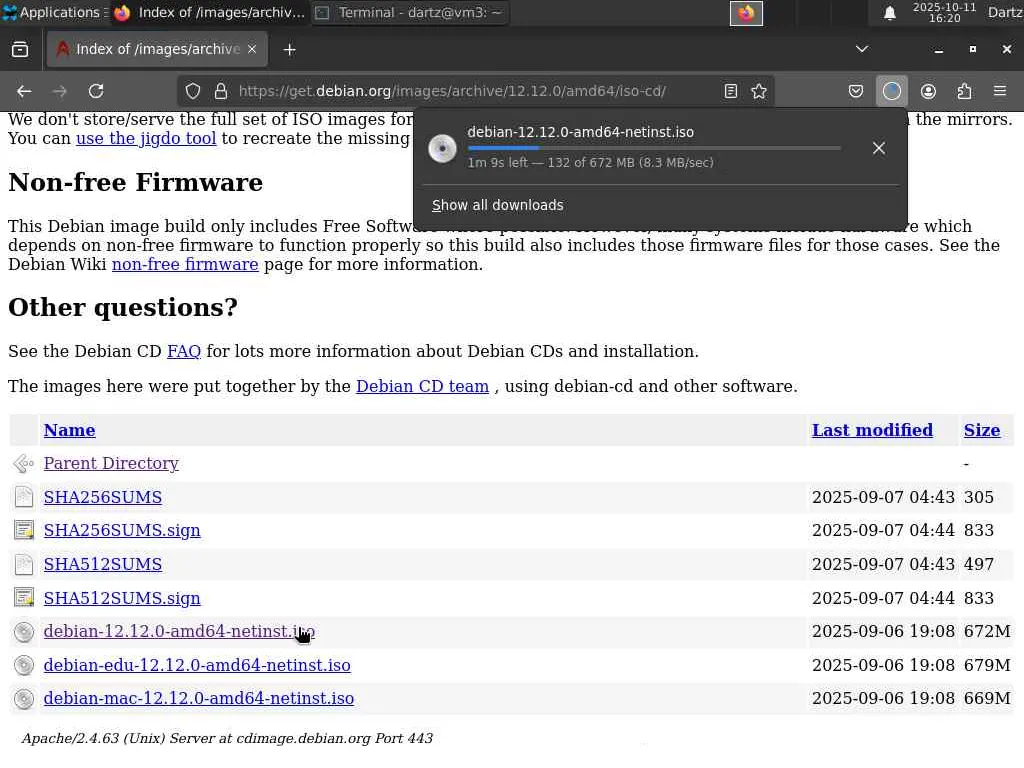Click the Firefox reload page icon
This screenshot has height=768, width=1024.
tap(96, 91)
